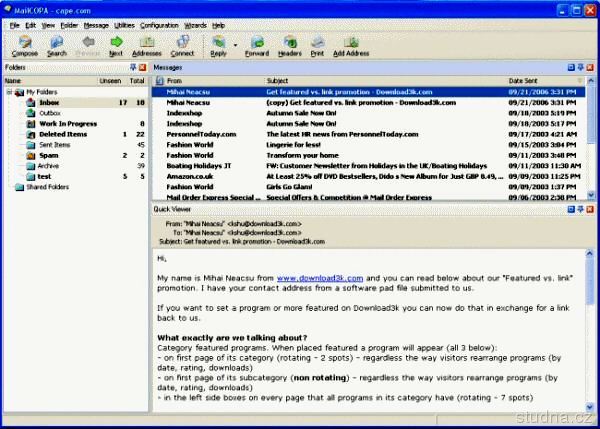Select the Work In Progress folder
The height and width of the screenshot is (429, 600).
[x=68, y=124]
